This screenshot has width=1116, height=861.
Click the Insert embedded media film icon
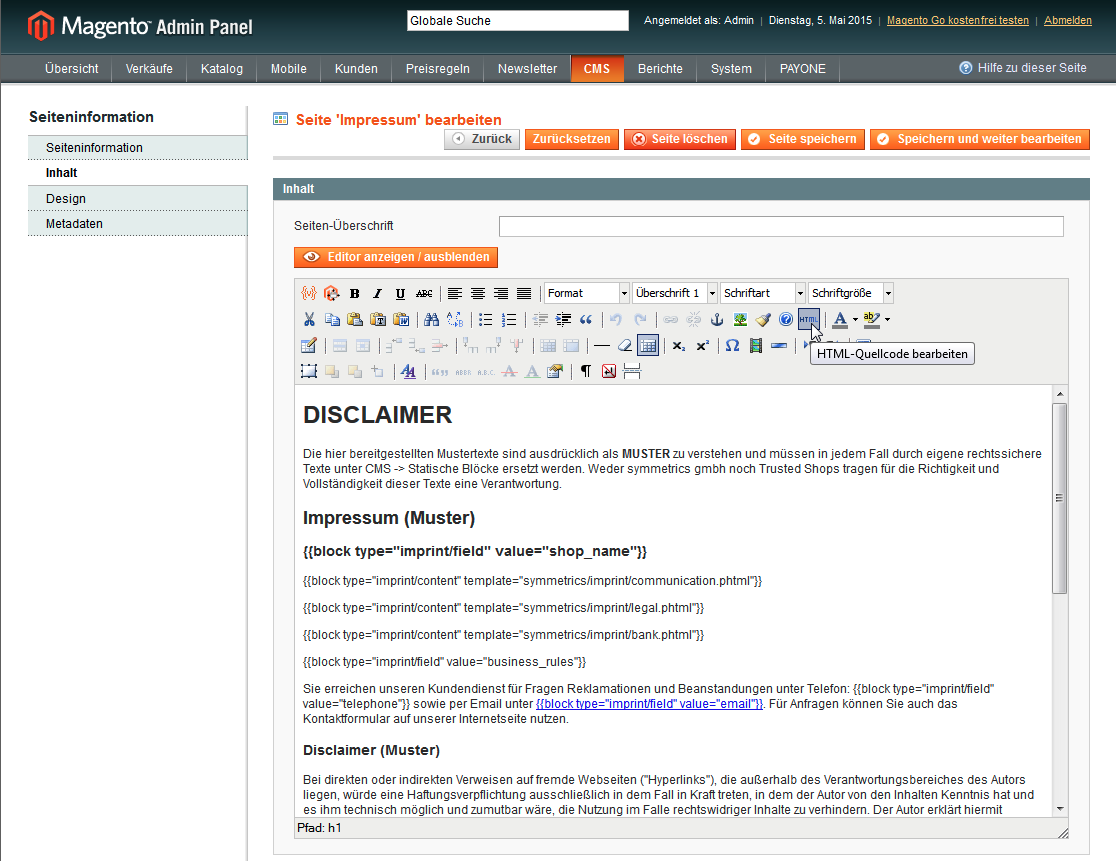(x=756, y=346)
